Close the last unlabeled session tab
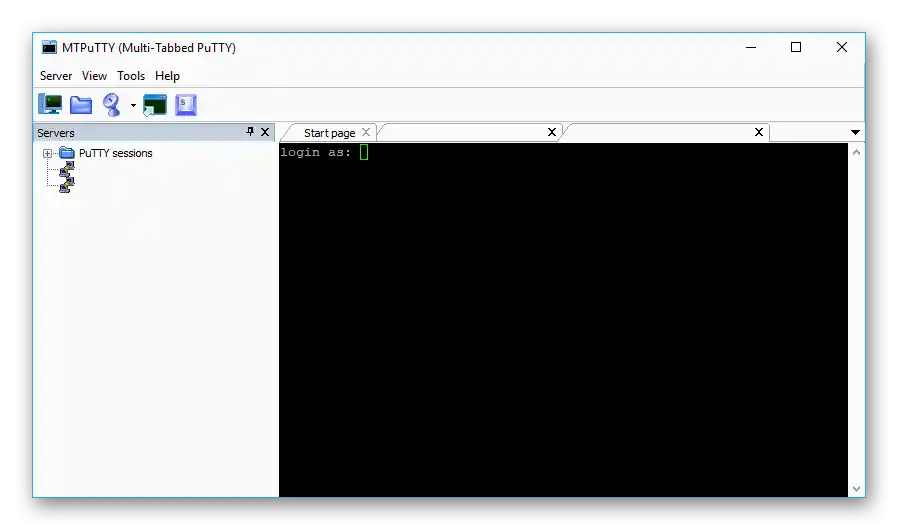The image size is (898, 530). tap(759, 132)
